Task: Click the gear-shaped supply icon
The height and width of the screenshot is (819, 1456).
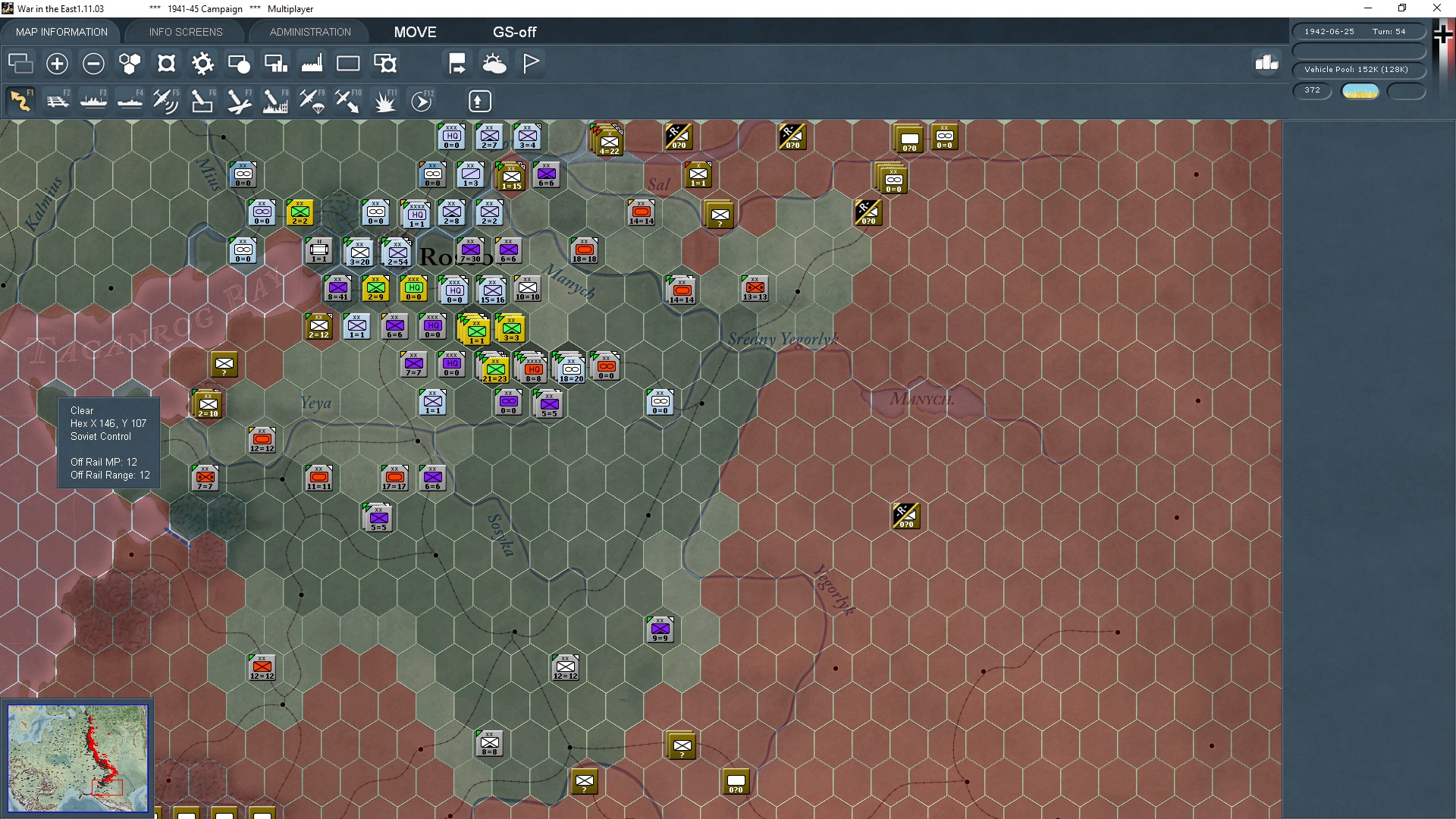Action: point(202,64)
